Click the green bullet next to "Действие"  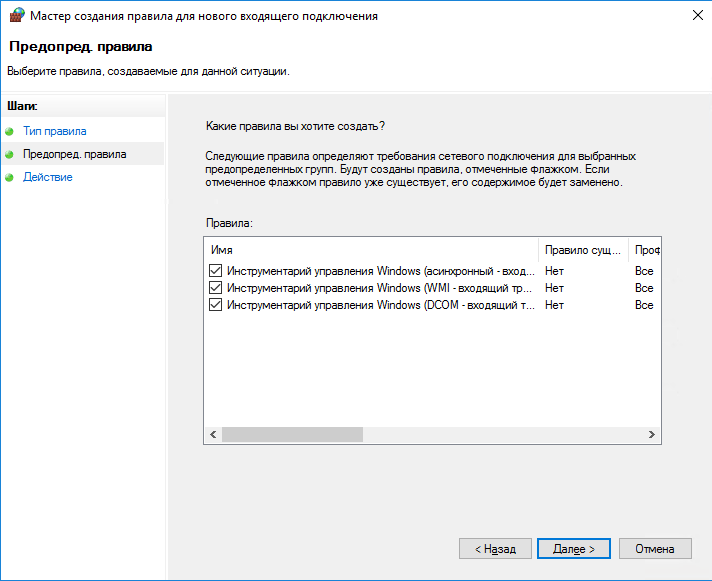[10, 177]
